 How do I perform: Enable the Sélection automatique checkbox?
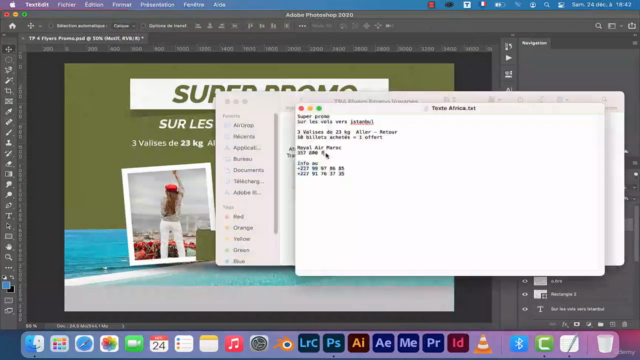tap(51, 26)
